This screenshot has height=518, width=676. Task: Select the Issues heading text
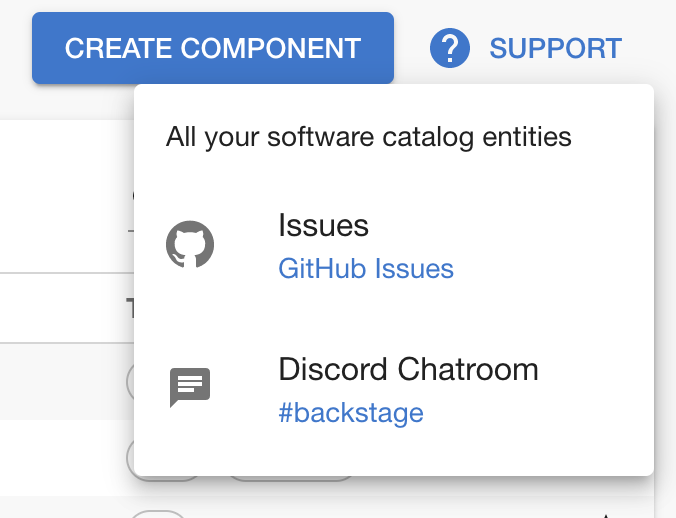(x=323, y=225)
